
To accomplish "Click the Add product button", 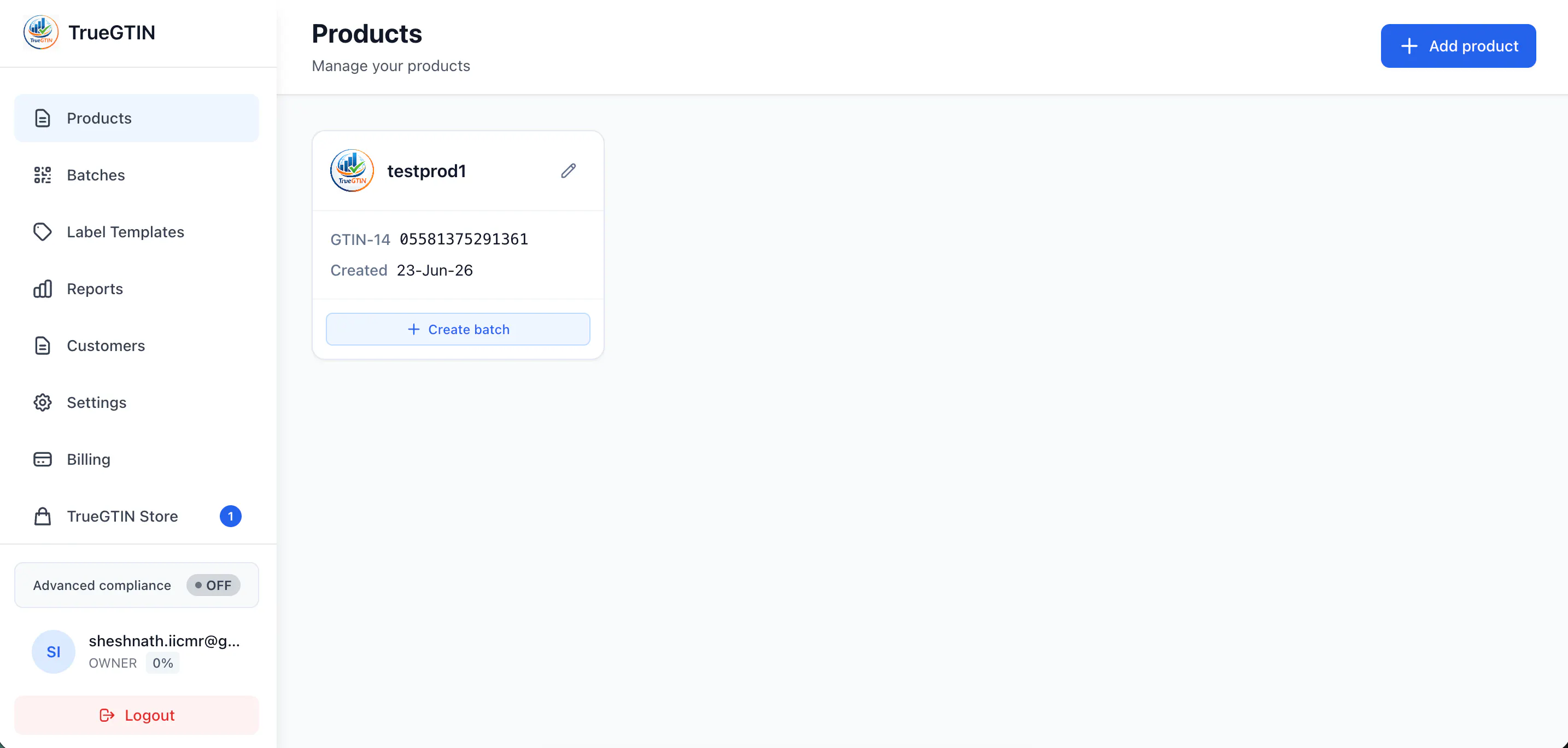I will (x=1458, y=46).
